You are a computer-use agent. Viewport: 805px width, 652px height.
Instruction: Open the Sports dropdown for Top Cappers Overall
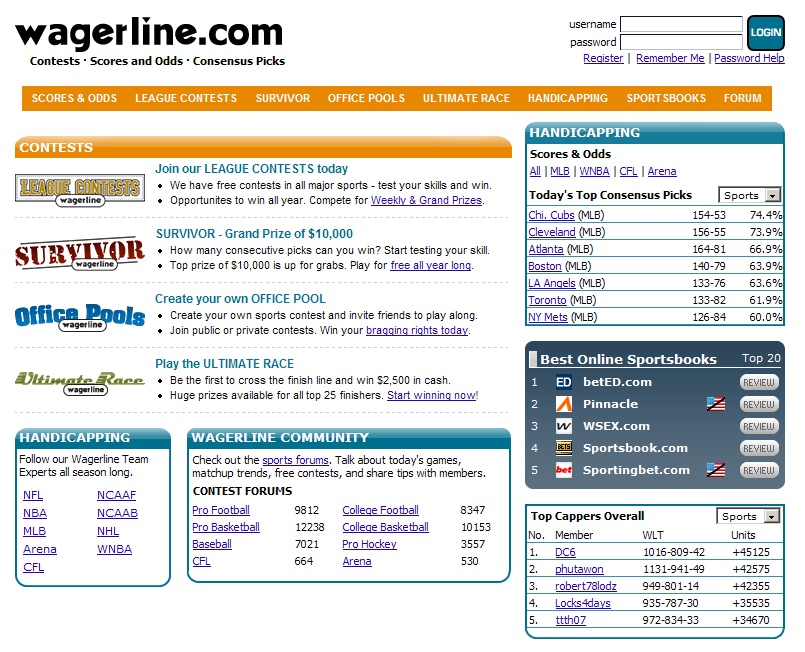coord(748,516)
